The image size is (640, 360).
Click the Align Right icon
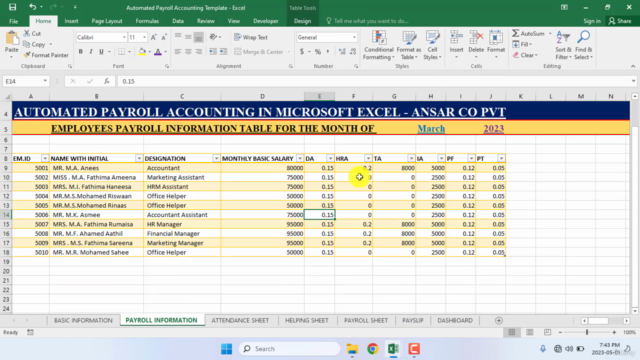pos(198,52)
